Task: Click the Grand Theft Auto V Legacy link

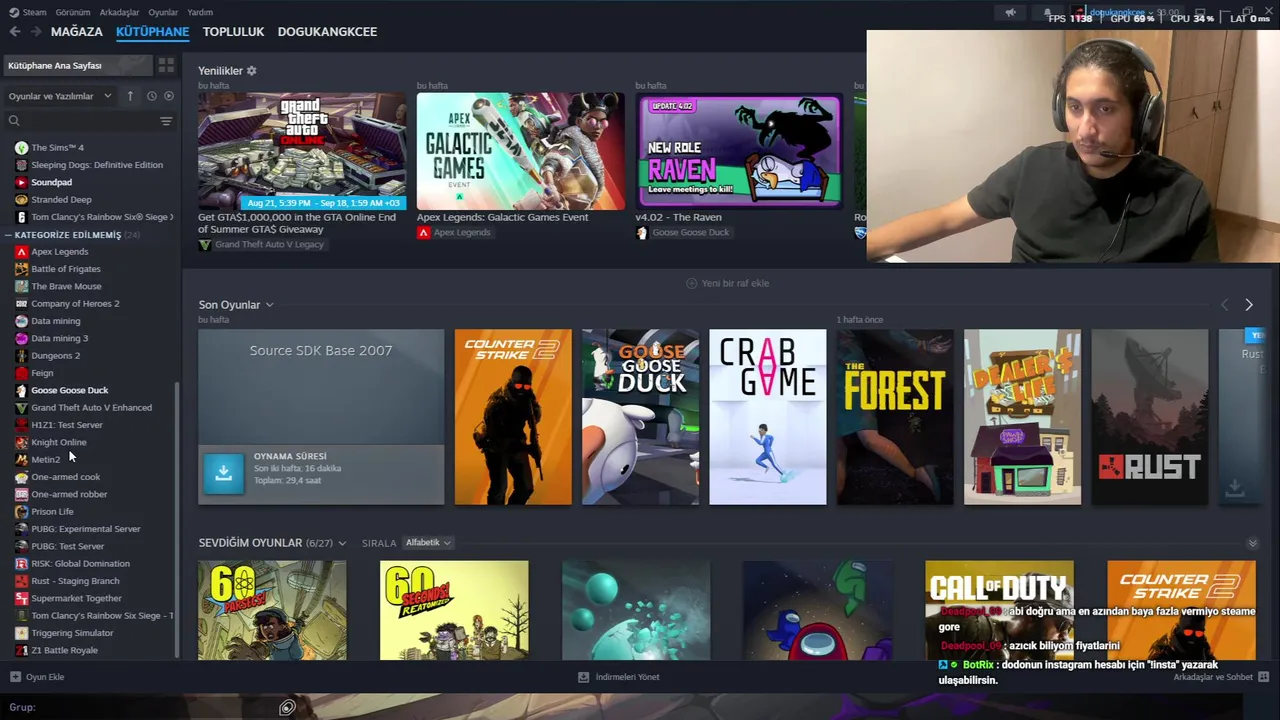Action: (x=269, y=245)
